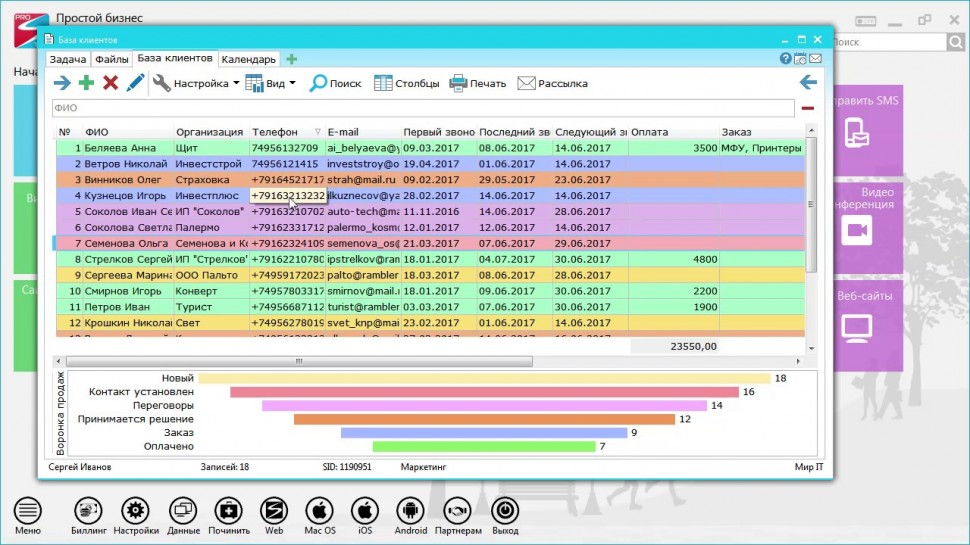The height and width of the screenshot is (545, 970).
Task: Click the Выход exit button
Action: click(x=505, y=510)
